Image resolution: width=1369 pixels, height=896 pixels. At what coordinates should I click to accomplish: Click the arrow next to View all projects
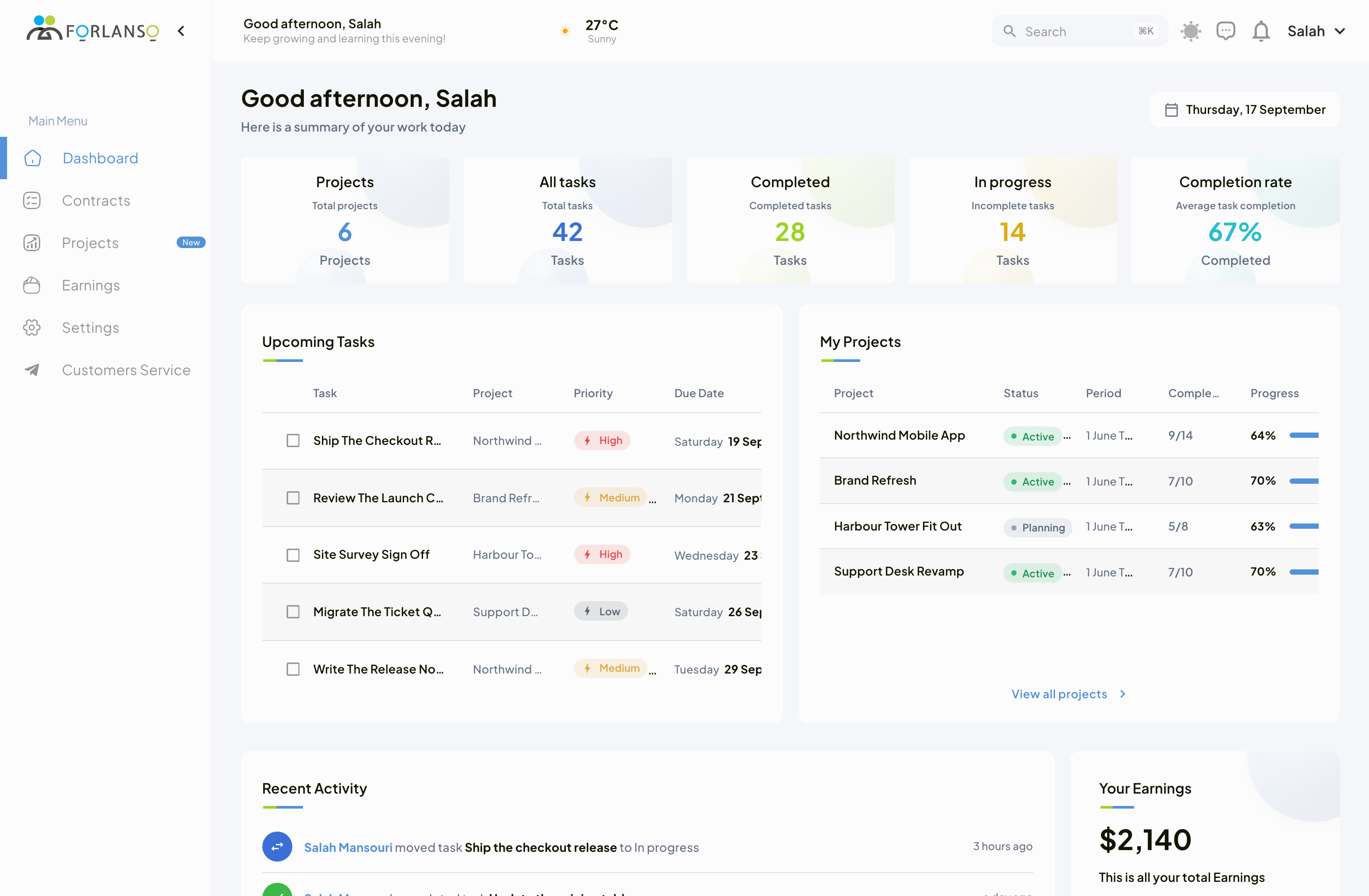[x=1122, y=694]
